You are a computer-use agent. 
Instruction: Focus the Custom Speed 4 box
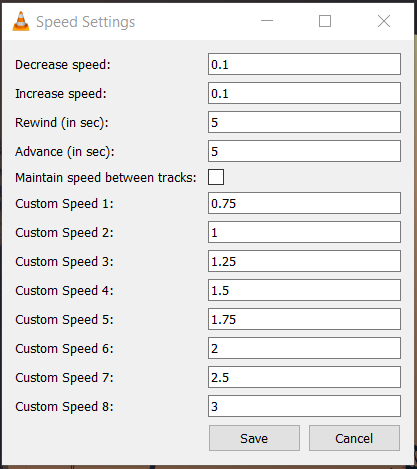point(304,290)
